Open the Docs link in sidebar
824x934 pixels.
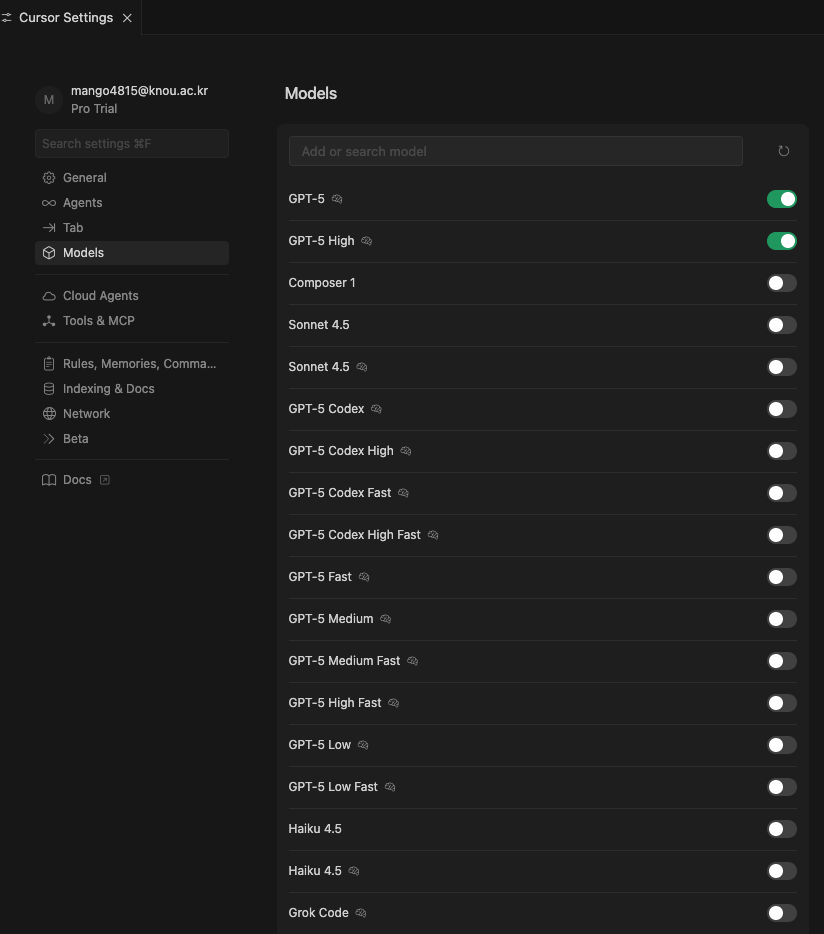(132, 480)
